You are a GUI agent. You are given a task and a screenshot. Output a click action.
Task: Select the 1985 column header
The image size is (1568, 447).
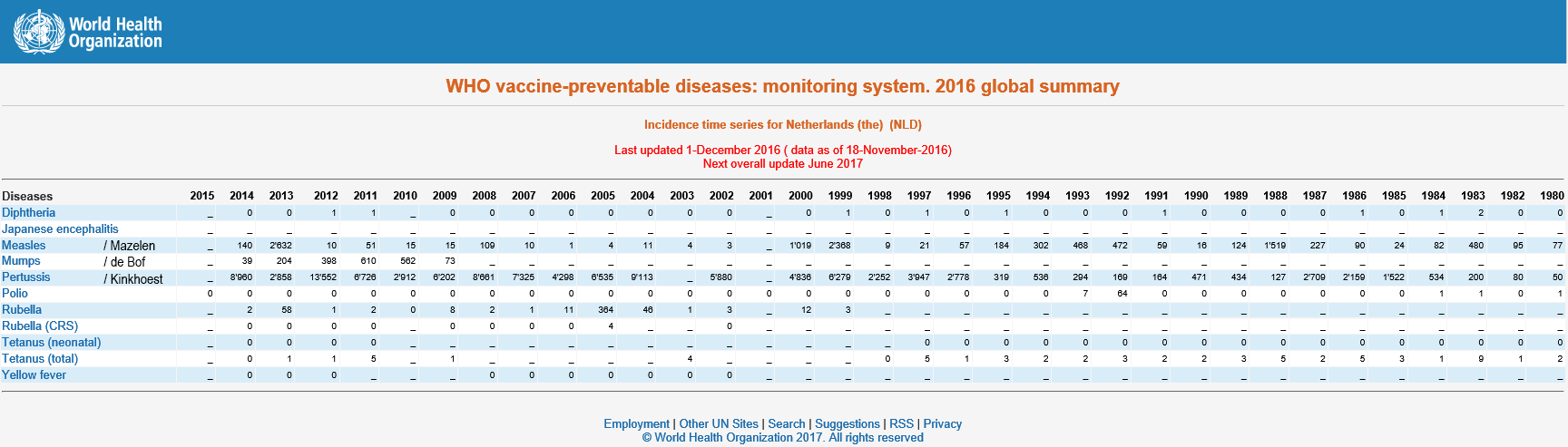1394,196
